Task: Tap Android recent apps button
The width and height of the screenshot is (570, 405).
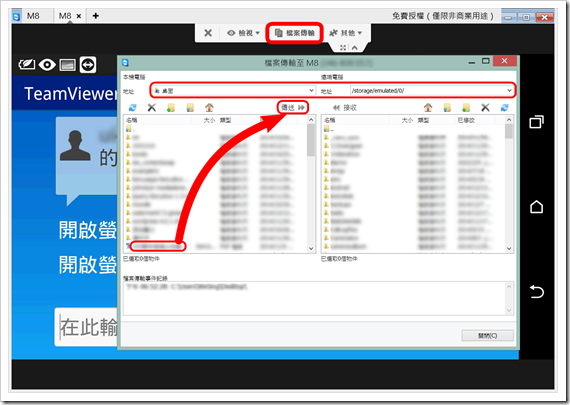Action: point(536,122)
